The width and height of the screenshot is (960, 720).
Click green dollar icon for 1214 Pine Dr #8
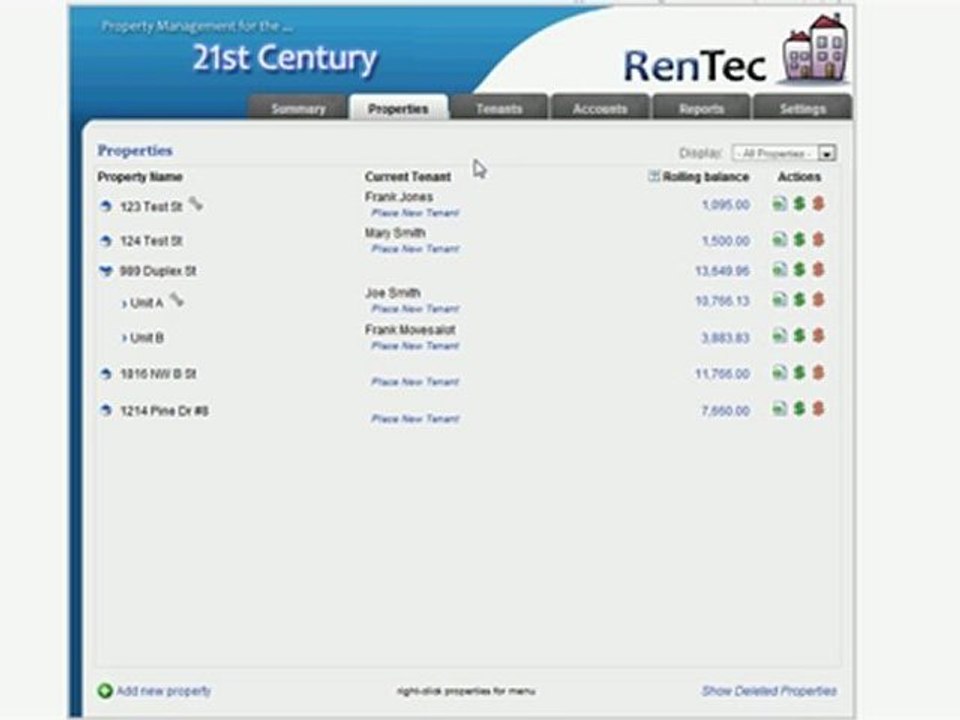click(x=799, y=408)
